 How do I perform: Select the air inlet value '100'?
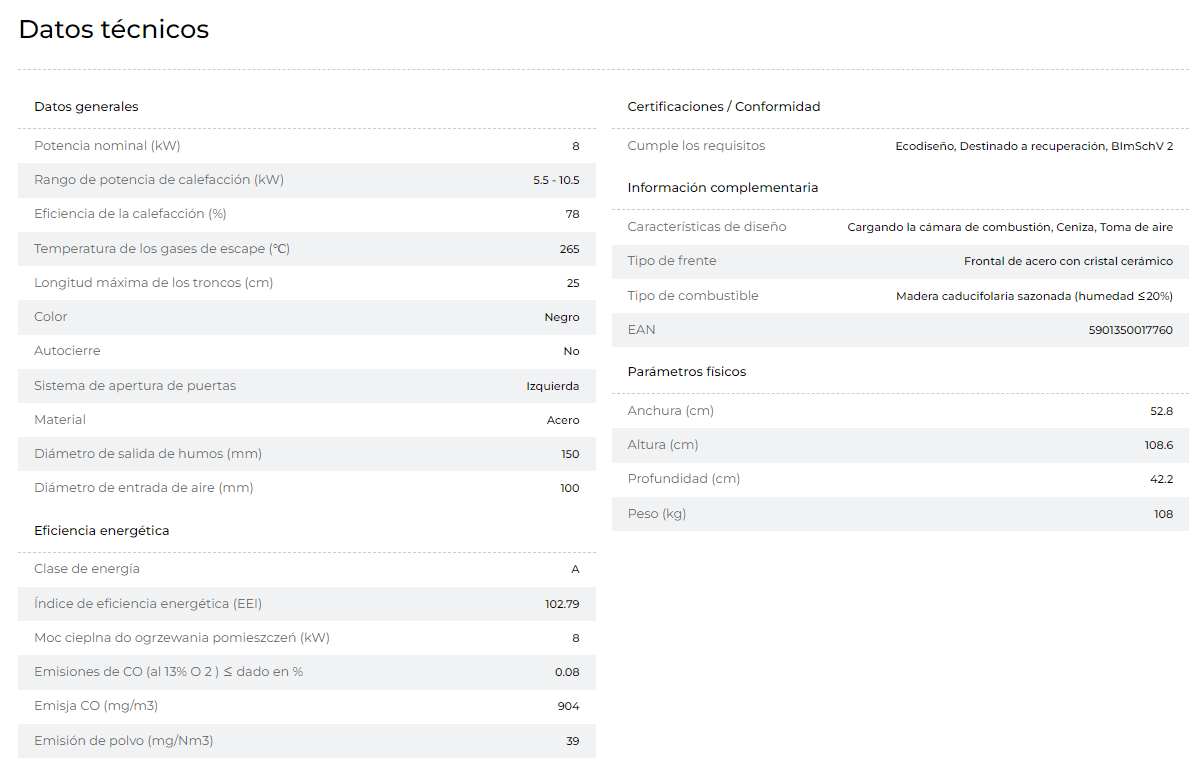[570, 488]
